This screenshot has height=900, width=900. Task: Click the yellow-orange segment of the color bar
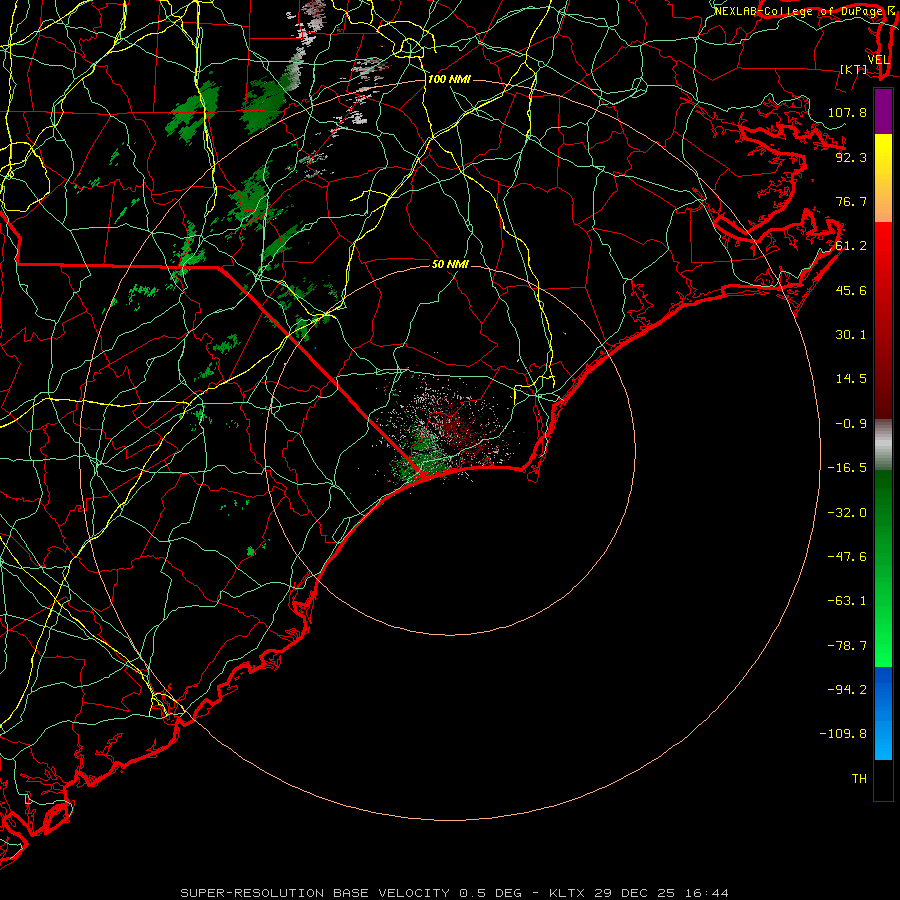883,178
